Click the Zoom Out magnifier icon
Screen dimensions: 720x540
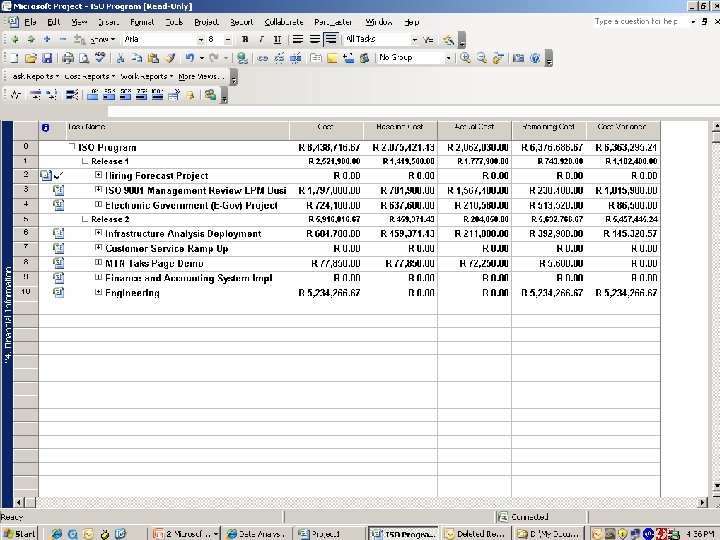482,58
